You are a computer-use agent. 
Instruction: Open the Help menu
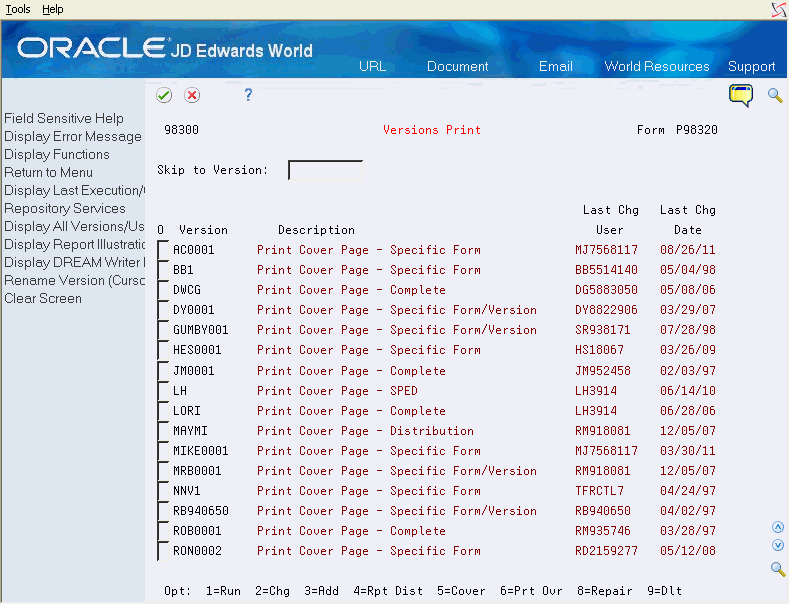52,9
